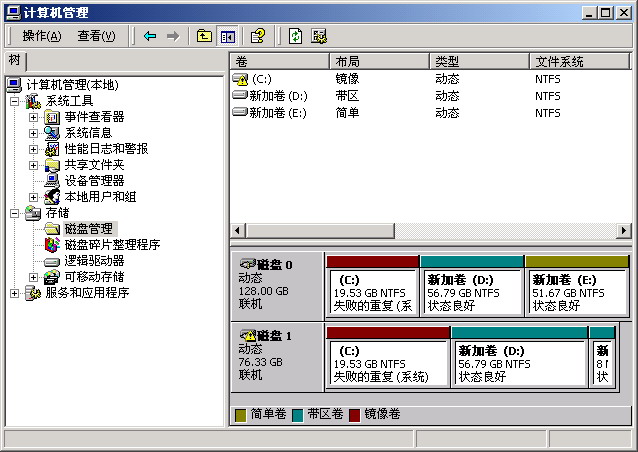Click the rightmost toolbar icon beside Refresh

(x=319, y=36)
